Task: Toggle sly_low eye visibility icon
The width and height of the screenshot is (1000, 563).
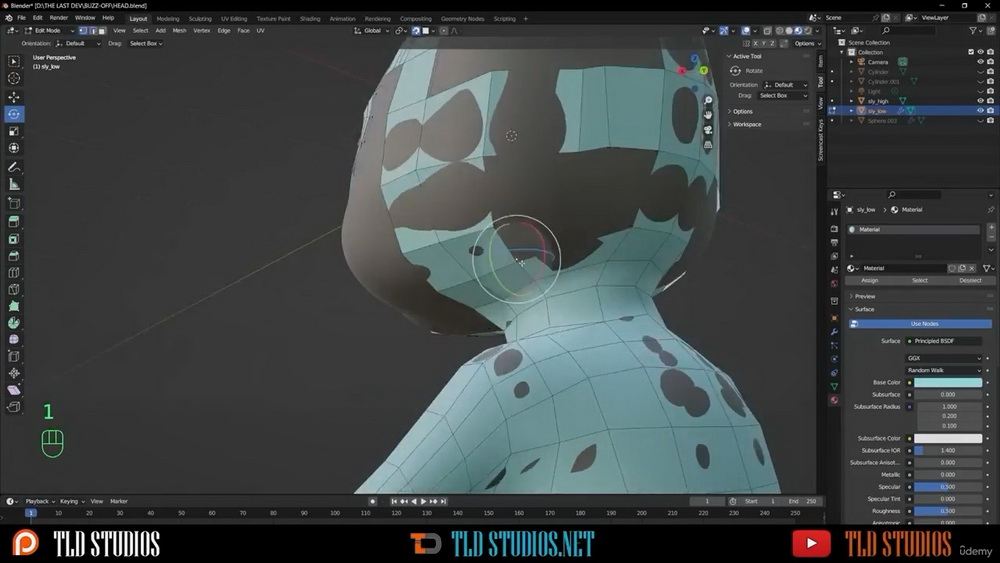Action: point(980,110)
